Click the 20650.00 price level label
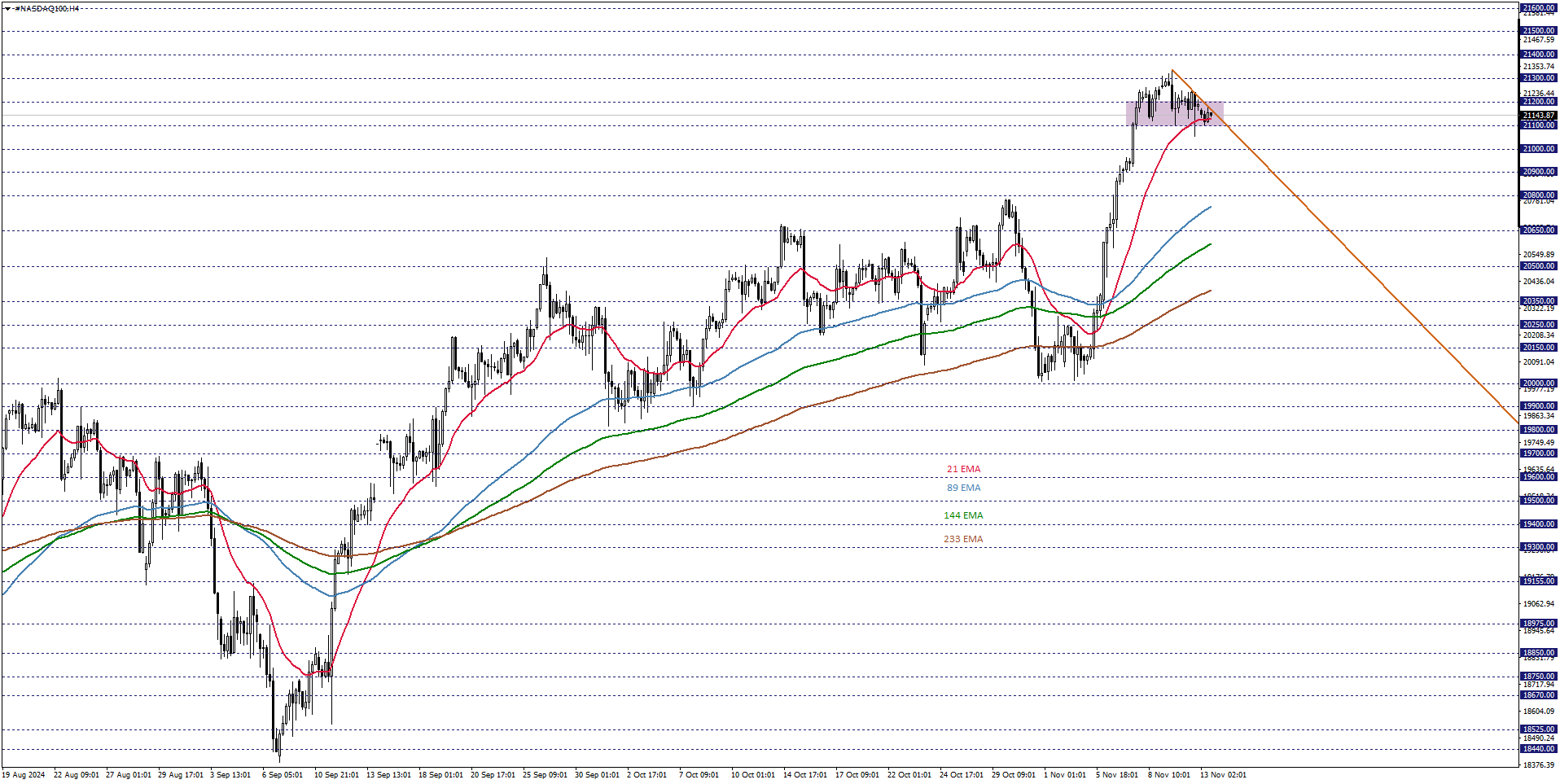Image resolution: width=1560 pixels, height=784 pixels. coord(1539,230)
